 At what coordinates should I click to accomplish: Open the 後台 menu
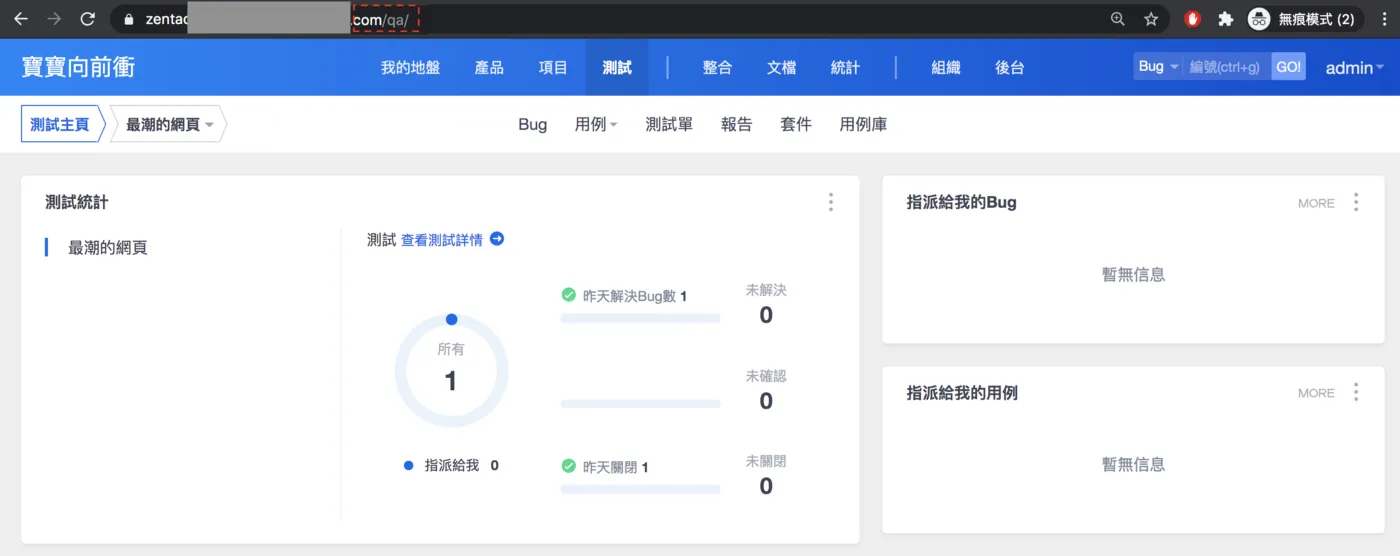pyautogui.click(x=1010, y=68)
